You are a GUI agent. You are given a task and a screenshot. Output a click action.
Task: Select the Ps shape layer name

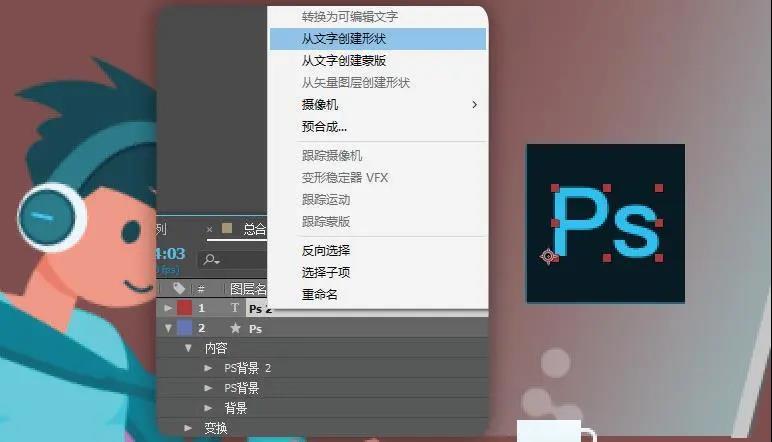(x=255, y=329)
